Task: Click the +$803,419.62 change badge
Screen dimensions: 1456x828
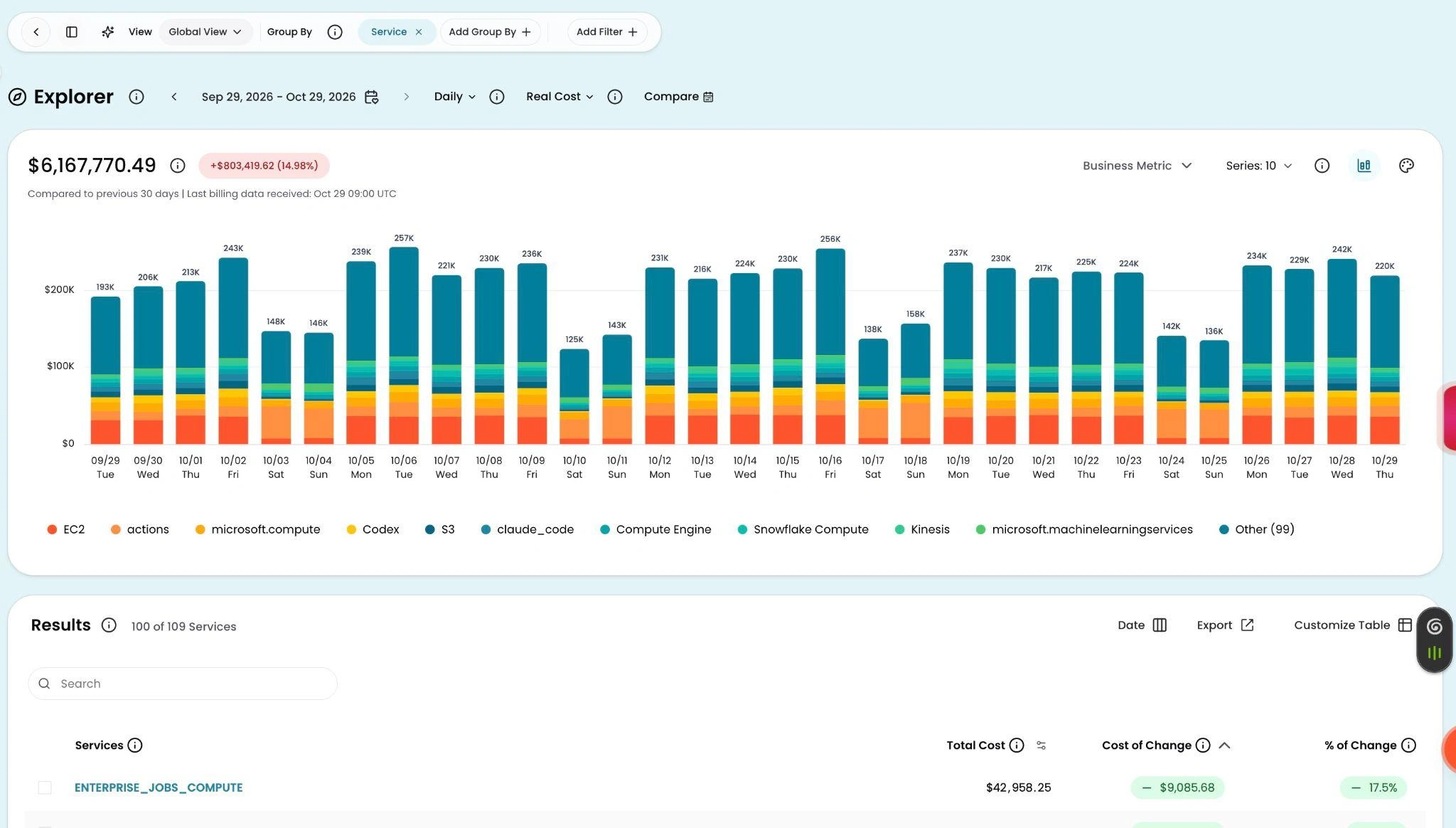Action: pyautogui.click(x=264, y=166)
